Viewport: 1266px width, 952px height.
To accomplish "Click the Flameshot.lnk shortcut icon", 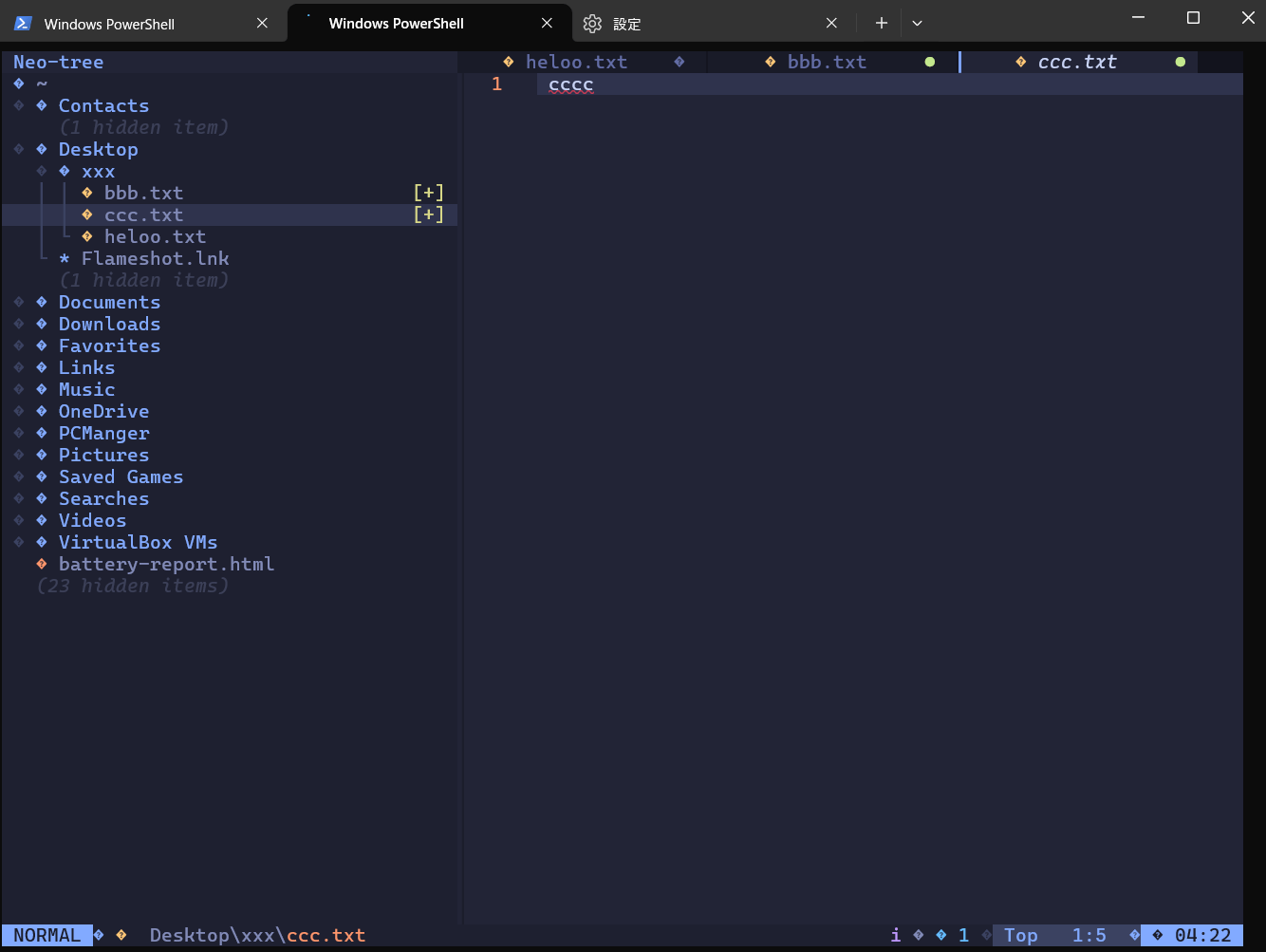I will tap(65, 258).
